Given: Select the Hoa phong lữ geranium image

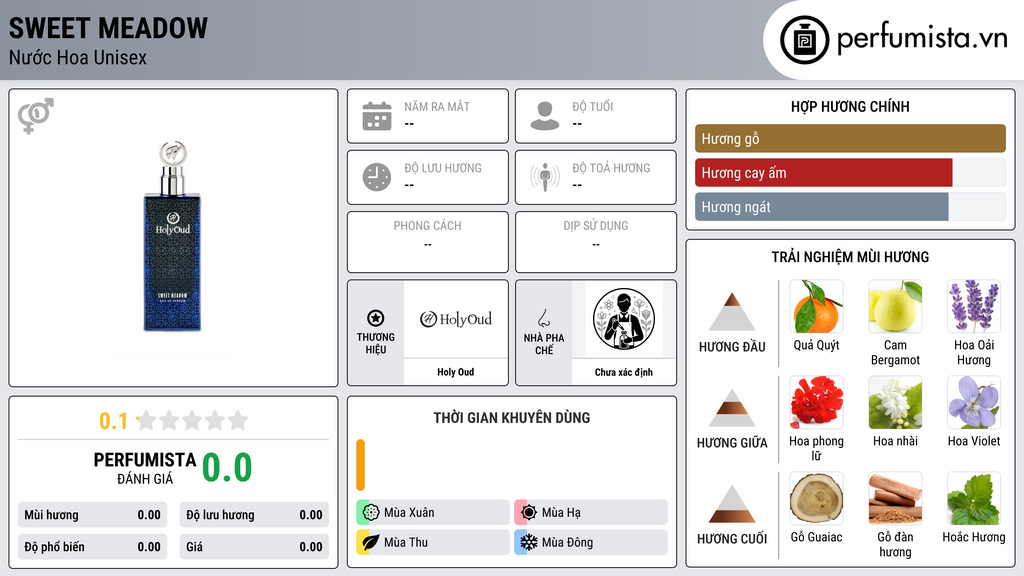Looking at the screenshot, I should pyautogui.click(x=816, y=402).
